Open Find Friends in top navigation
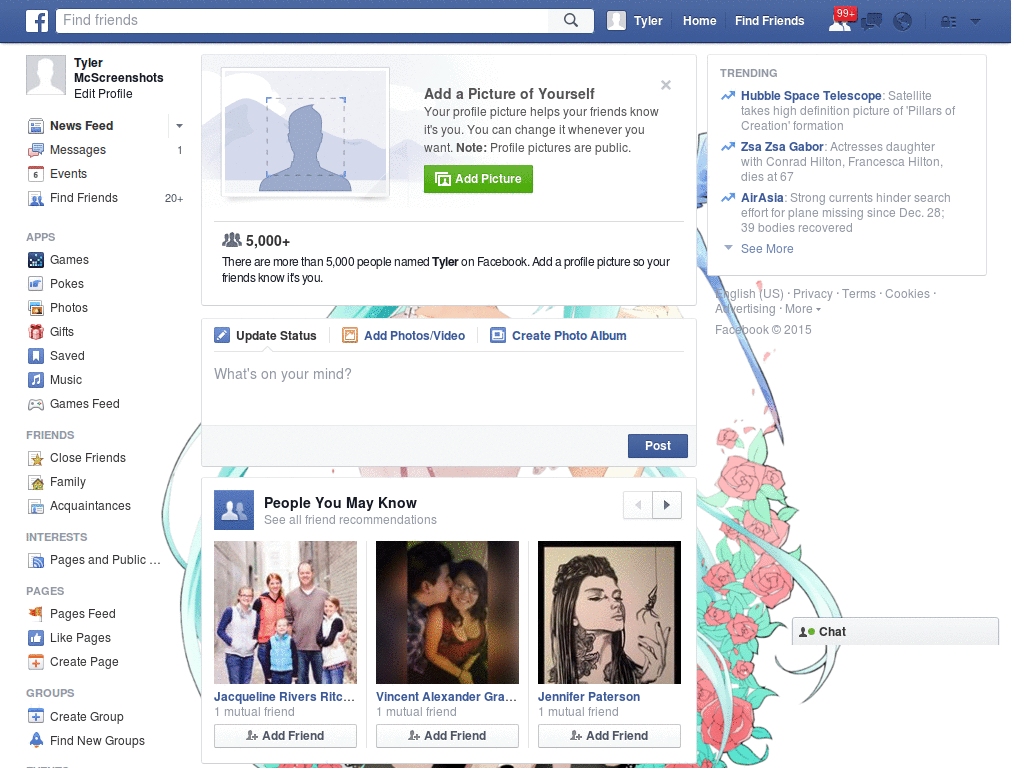This screenshot has width=1024, height=768. pos(769,21)
